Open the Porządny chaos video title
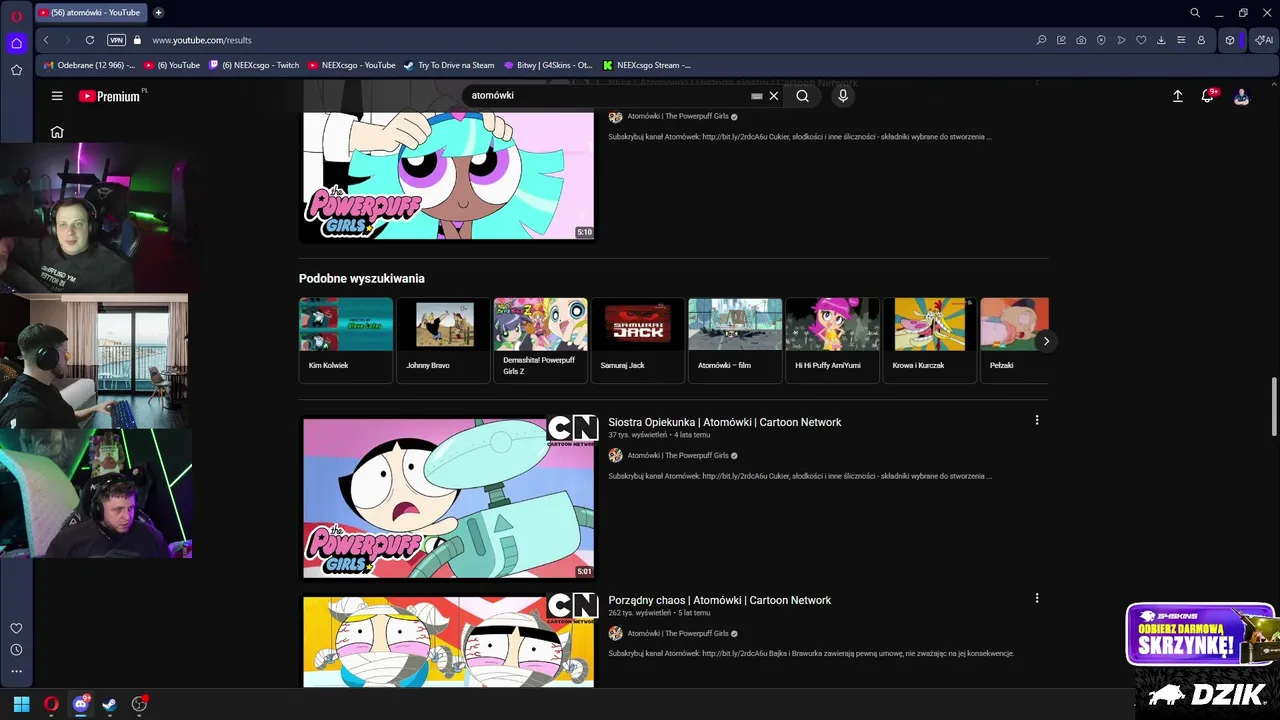 (720, 600)
